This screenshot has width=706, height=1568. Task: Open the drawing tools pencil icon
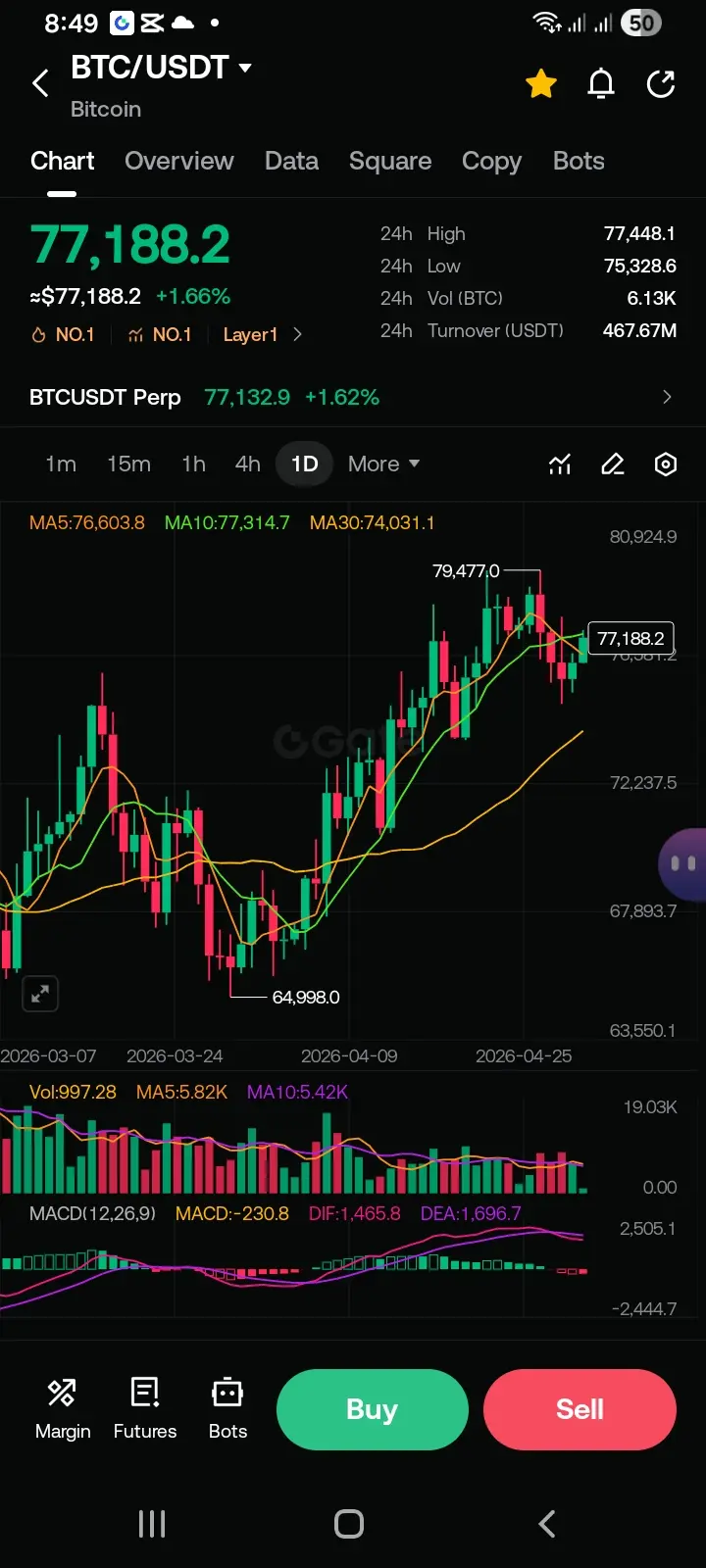pos(613,464)
